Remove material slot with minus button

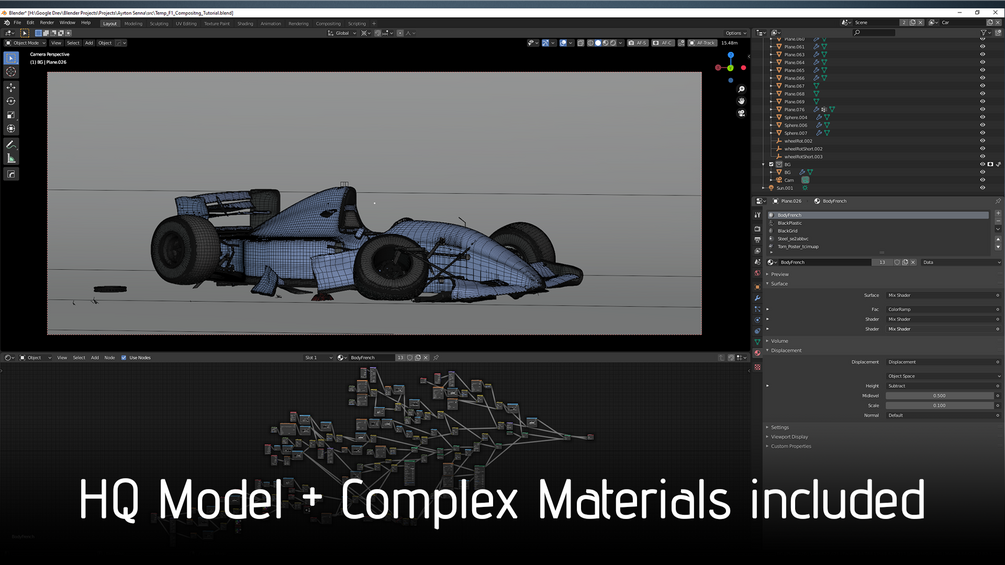pos(998,221)
